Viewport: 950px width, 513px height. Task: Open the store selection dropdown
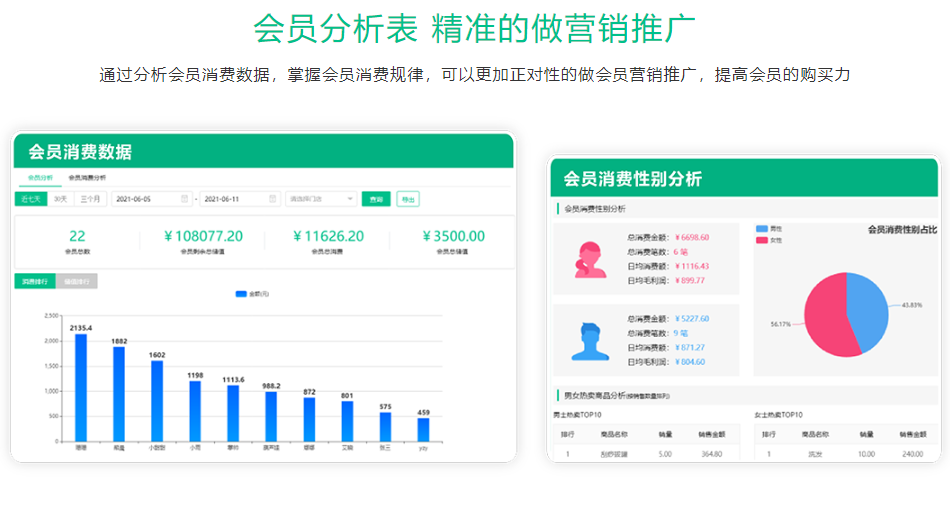coord(320,199)
